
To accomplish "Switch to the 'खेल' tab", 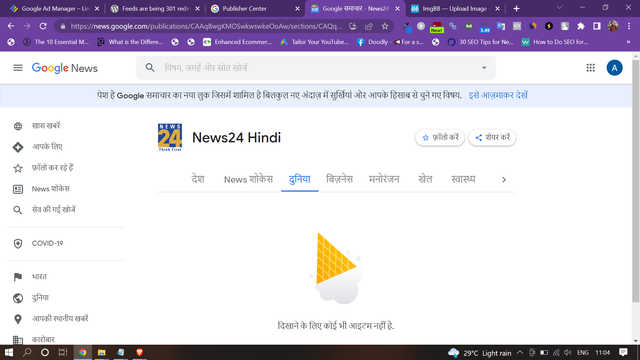I will click(x=425, y=179).
